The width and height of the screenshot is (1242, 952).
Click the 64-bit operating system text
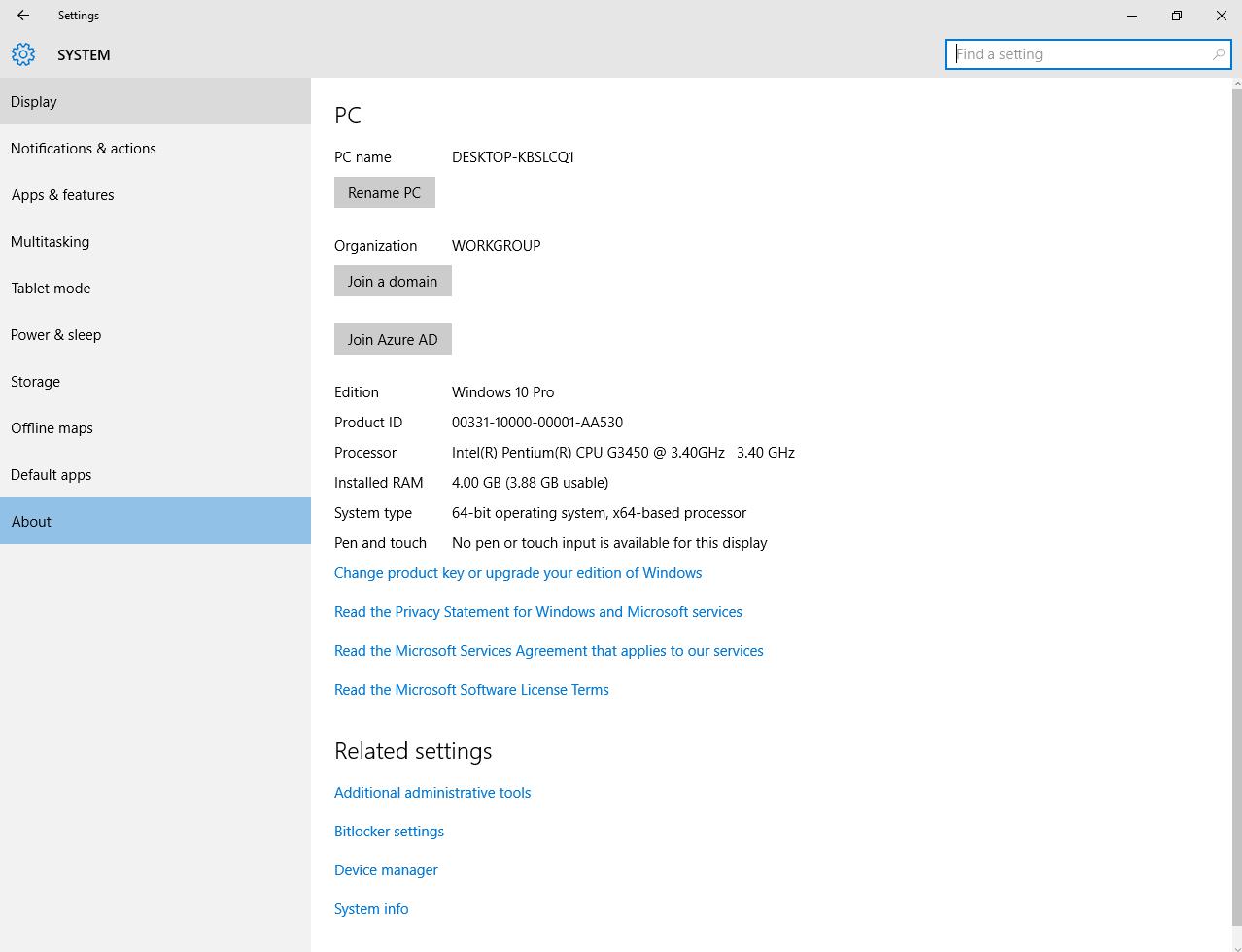(599, 513)
